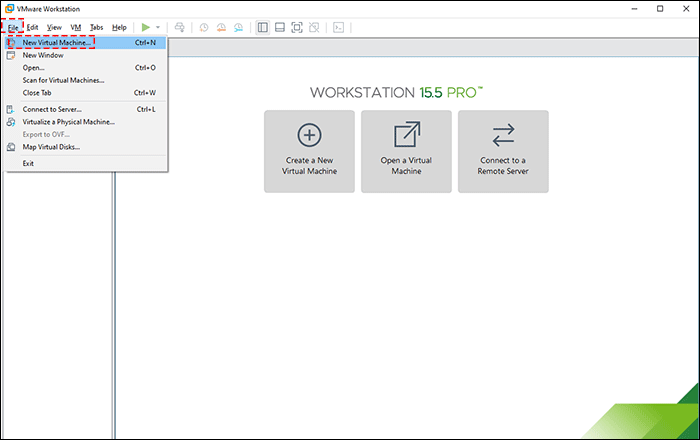Click the green Power On play icon
Viewport: 700px width, 440px height.
click(x=146, y=28)
